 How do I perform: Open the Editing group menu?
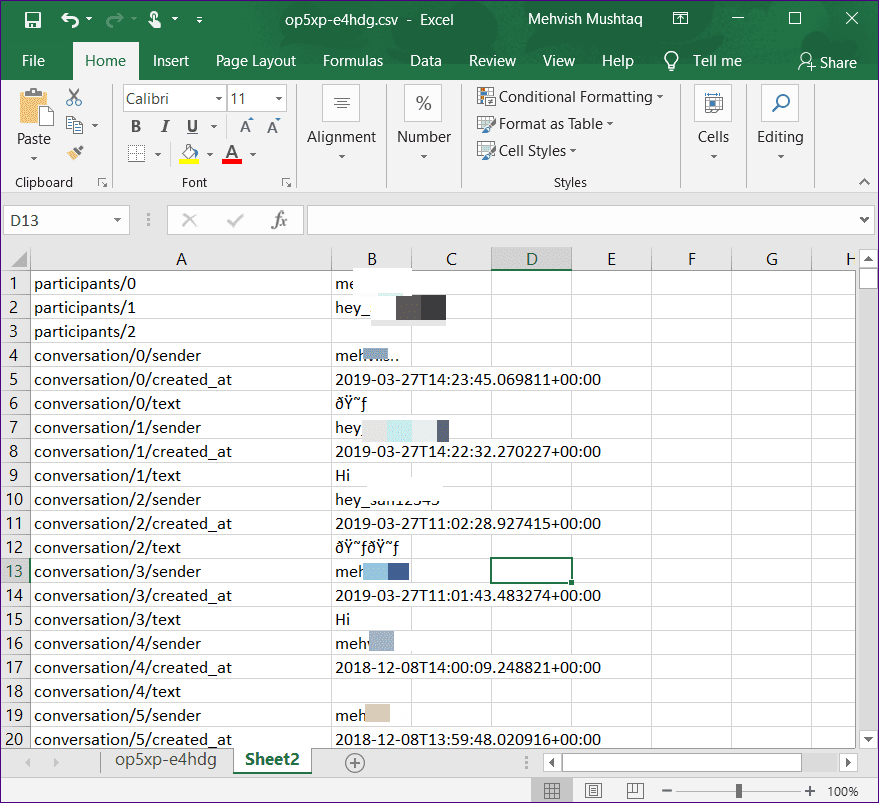tap(780, 124)
